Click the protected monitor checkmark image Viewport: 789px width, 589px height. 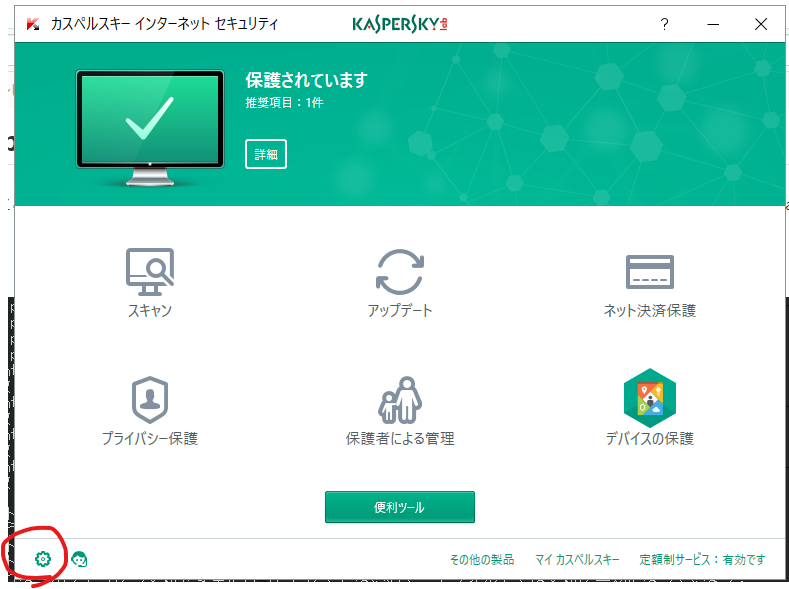click(x=150, y=128)
